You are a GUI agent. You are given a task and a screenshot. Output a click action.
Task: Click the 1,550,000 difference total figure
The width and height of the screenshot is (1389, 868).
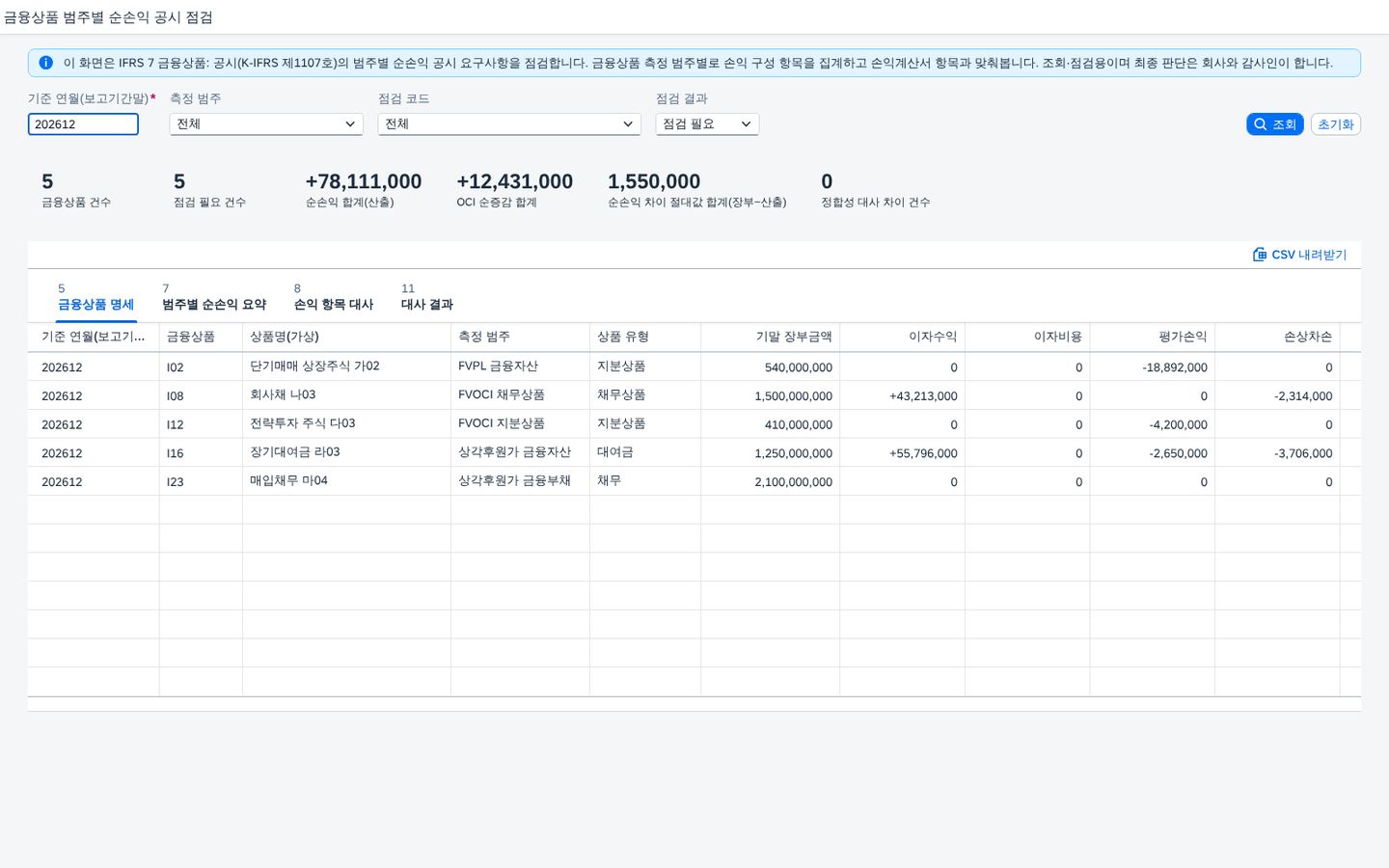[654, 182]
